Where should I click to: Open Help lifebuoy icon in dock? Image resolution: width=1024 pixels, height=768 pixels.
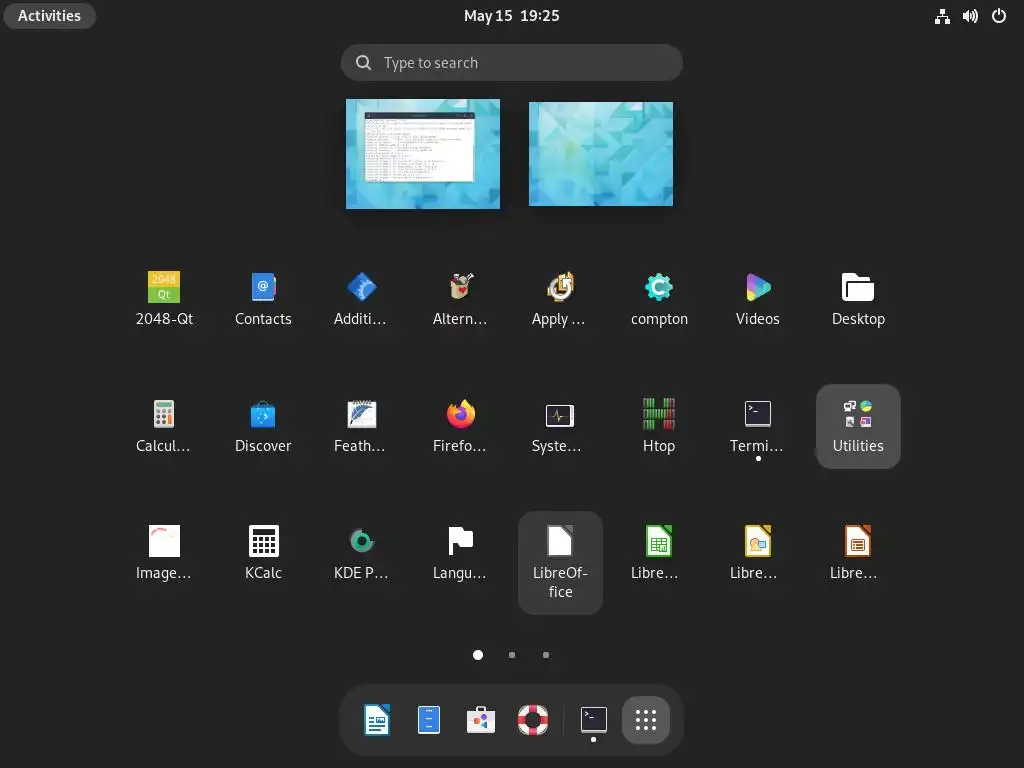[x=533, y=720]
